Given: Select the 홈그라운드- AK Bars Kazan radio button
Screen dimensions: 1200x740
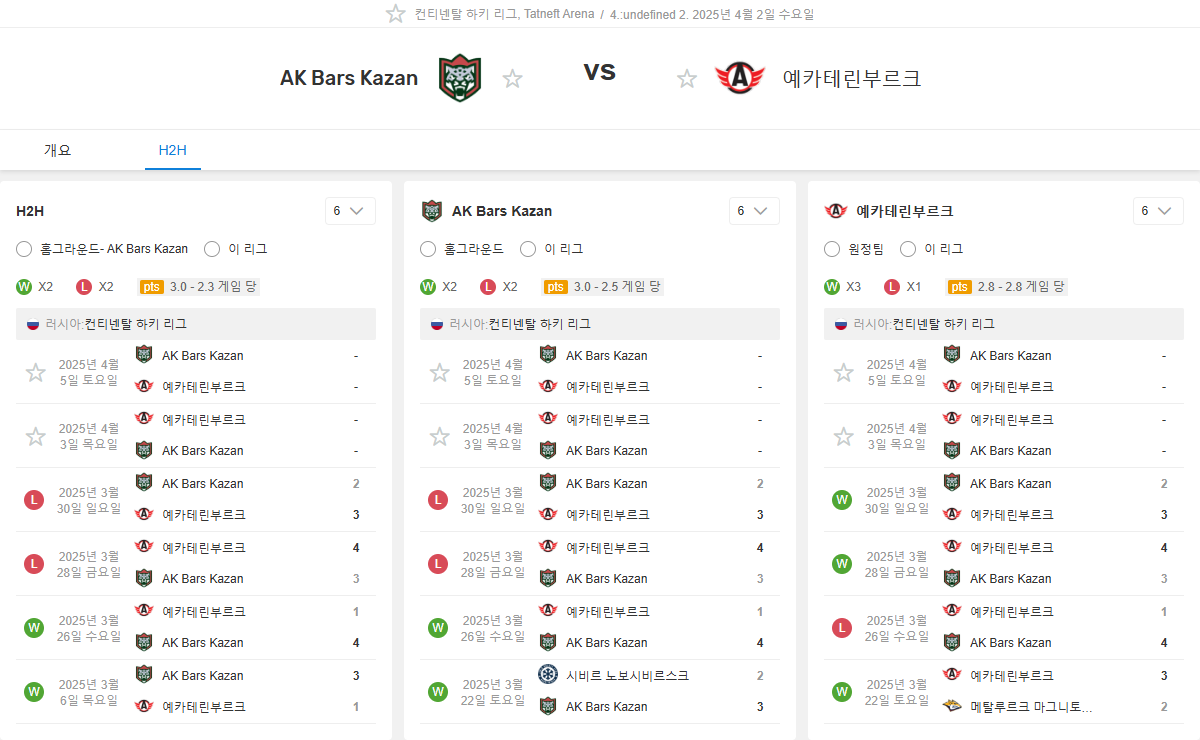Looking at the screenshot, I should [x=25, y=249].
